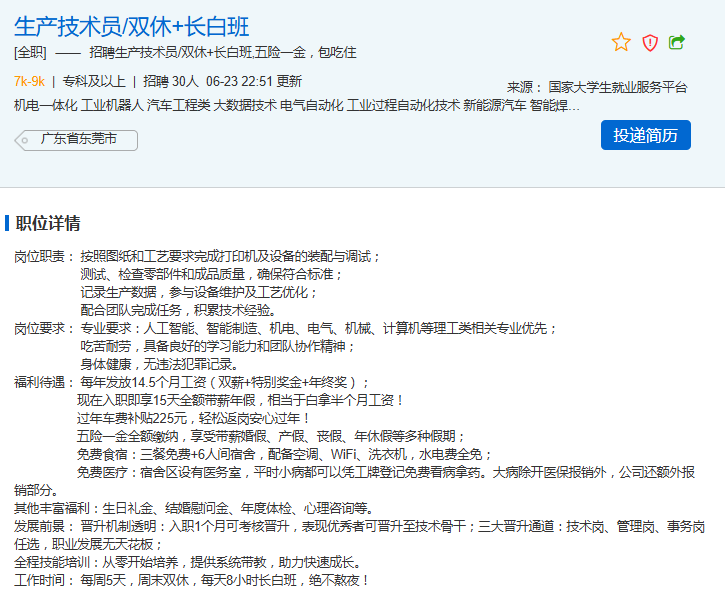Select the 大数据技术 major tag
This screenshot has width=725, height=604.
tap(245, 105)
